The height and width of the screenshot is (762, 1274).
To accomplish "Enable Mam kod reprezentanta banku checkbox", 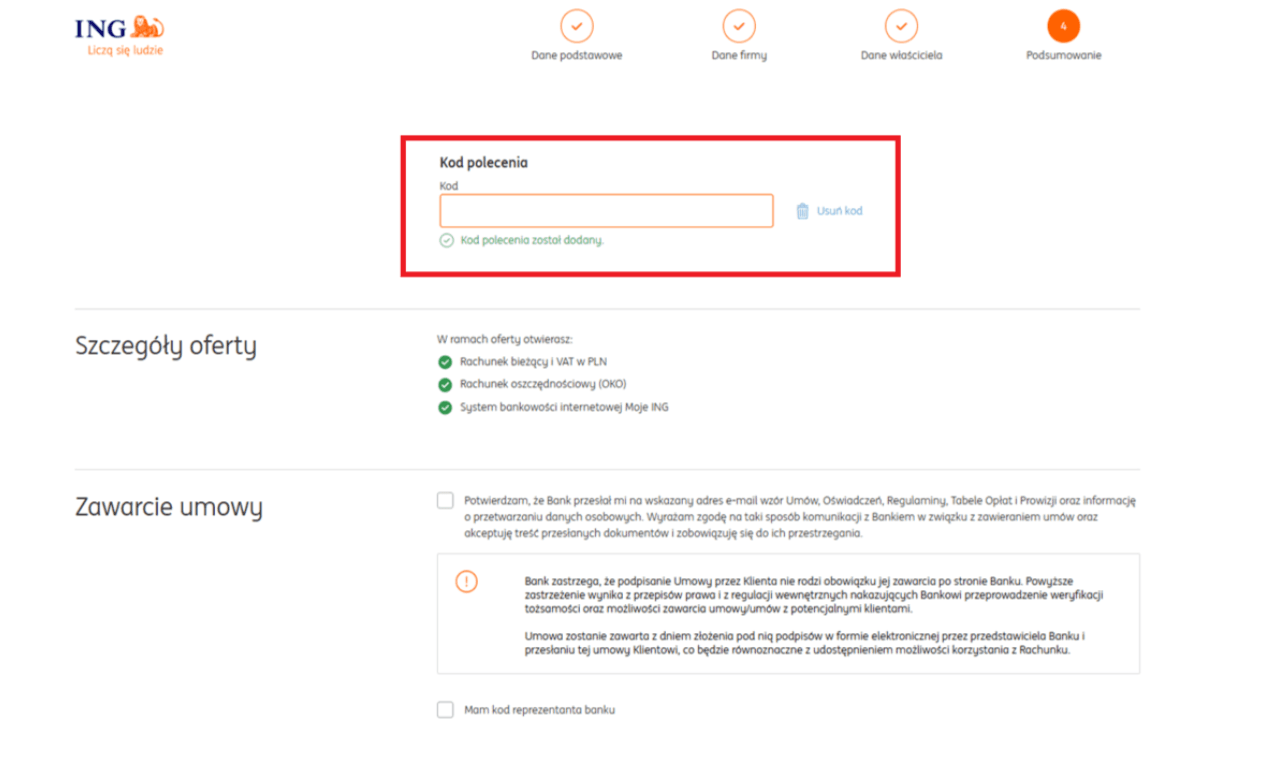I will (445, 710).
